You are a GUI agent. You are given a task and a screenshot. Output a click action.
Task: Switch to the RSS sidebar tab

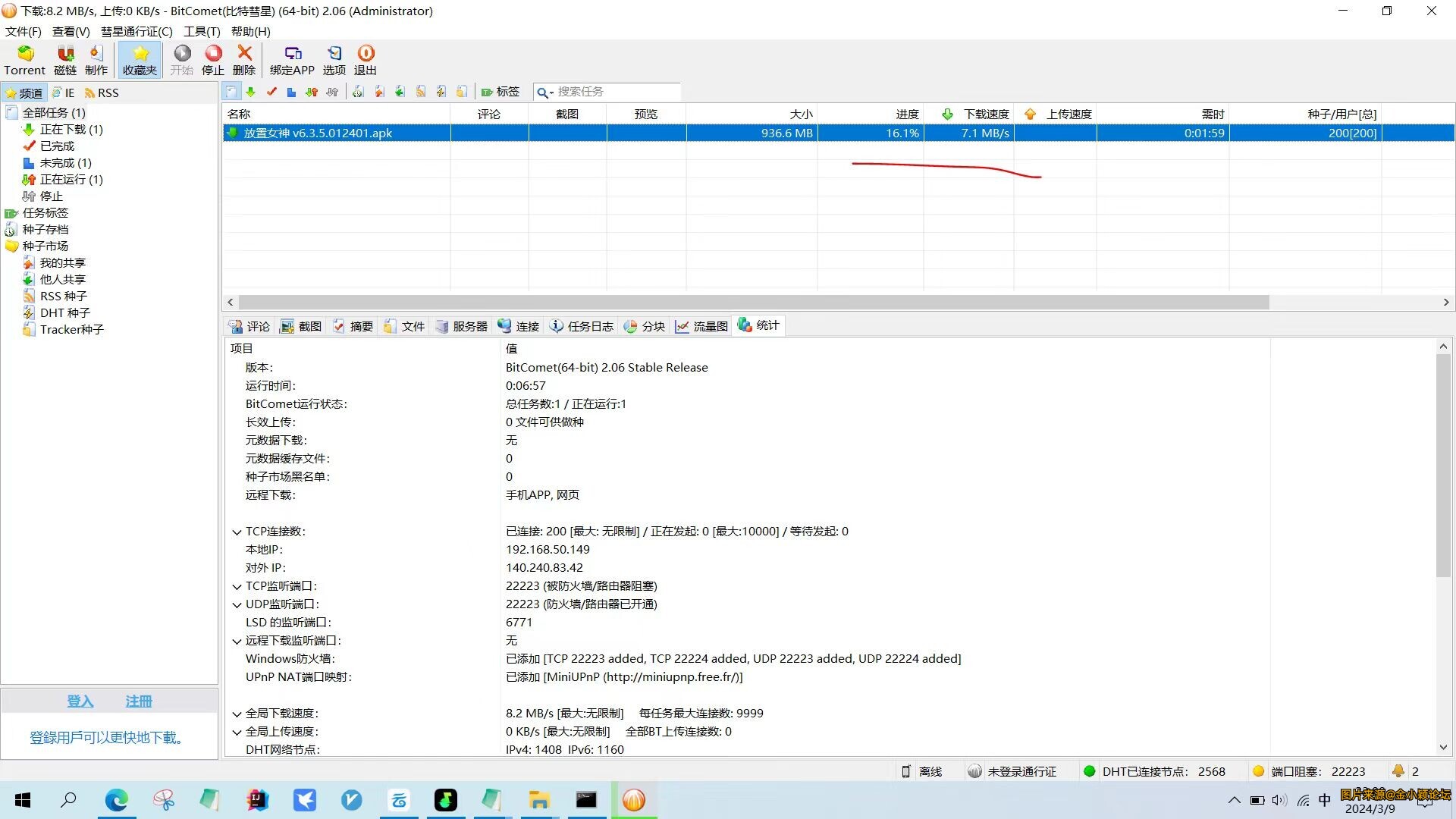coord(102,93)
